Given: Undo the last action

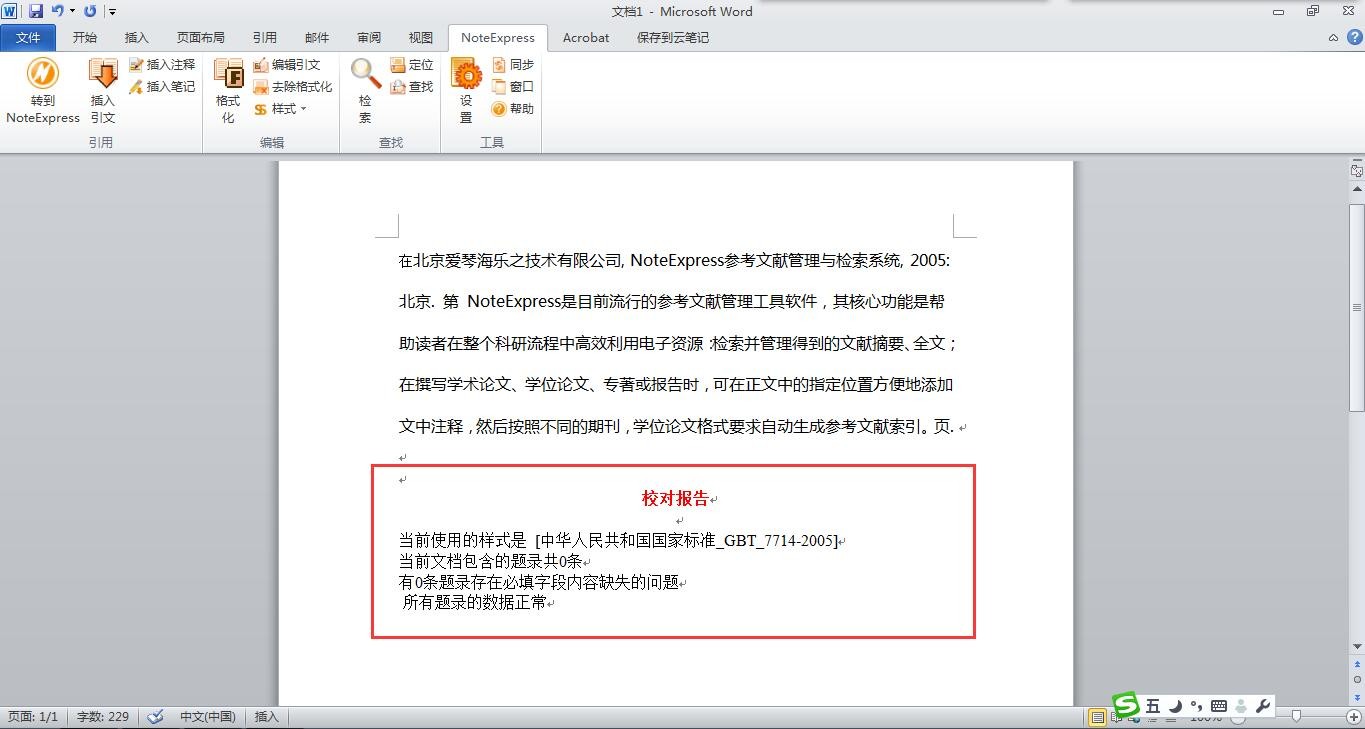Looking at the screenshot, I should click(x=57, y=11).
